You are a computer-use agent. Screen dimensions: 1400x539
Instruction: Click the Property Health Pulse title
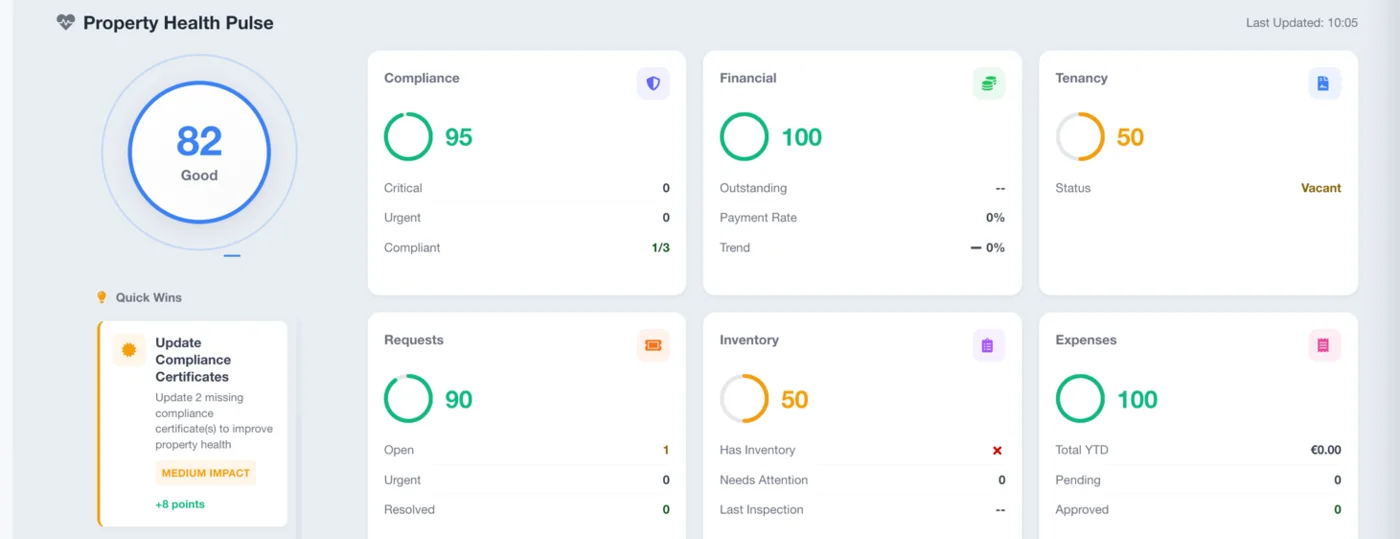point(178,22)
